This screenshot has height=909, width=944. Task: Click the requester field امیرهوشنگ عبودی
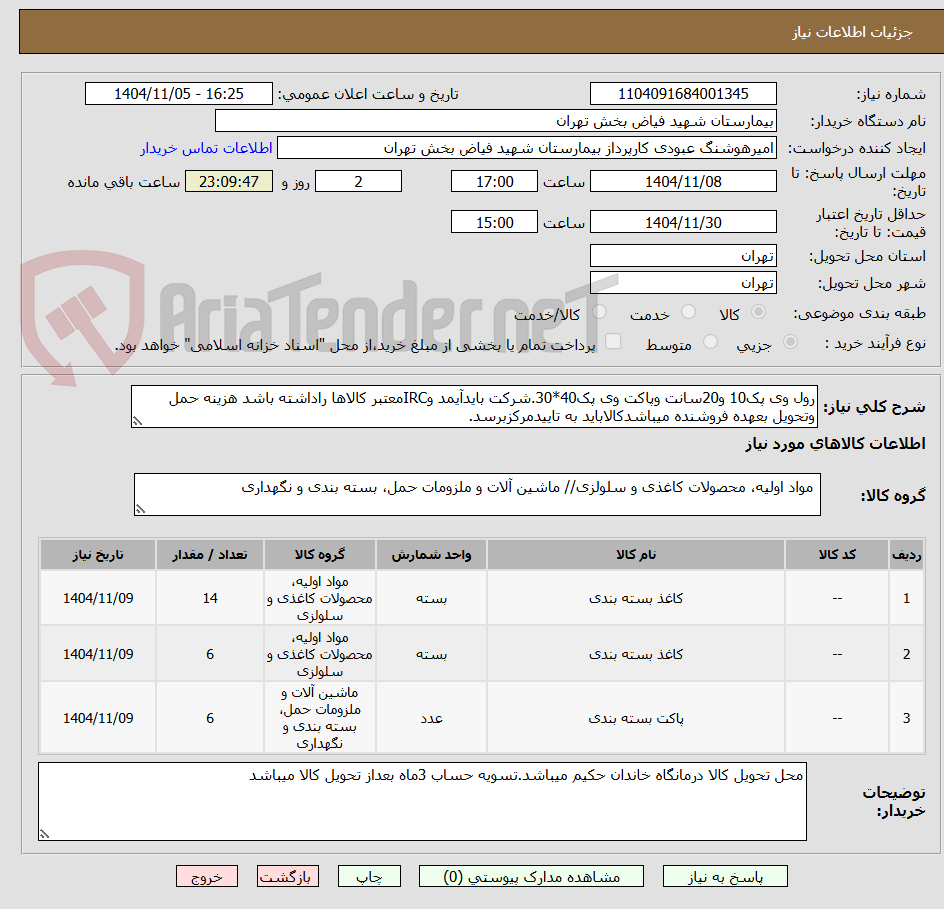click(x=527, y=148)
